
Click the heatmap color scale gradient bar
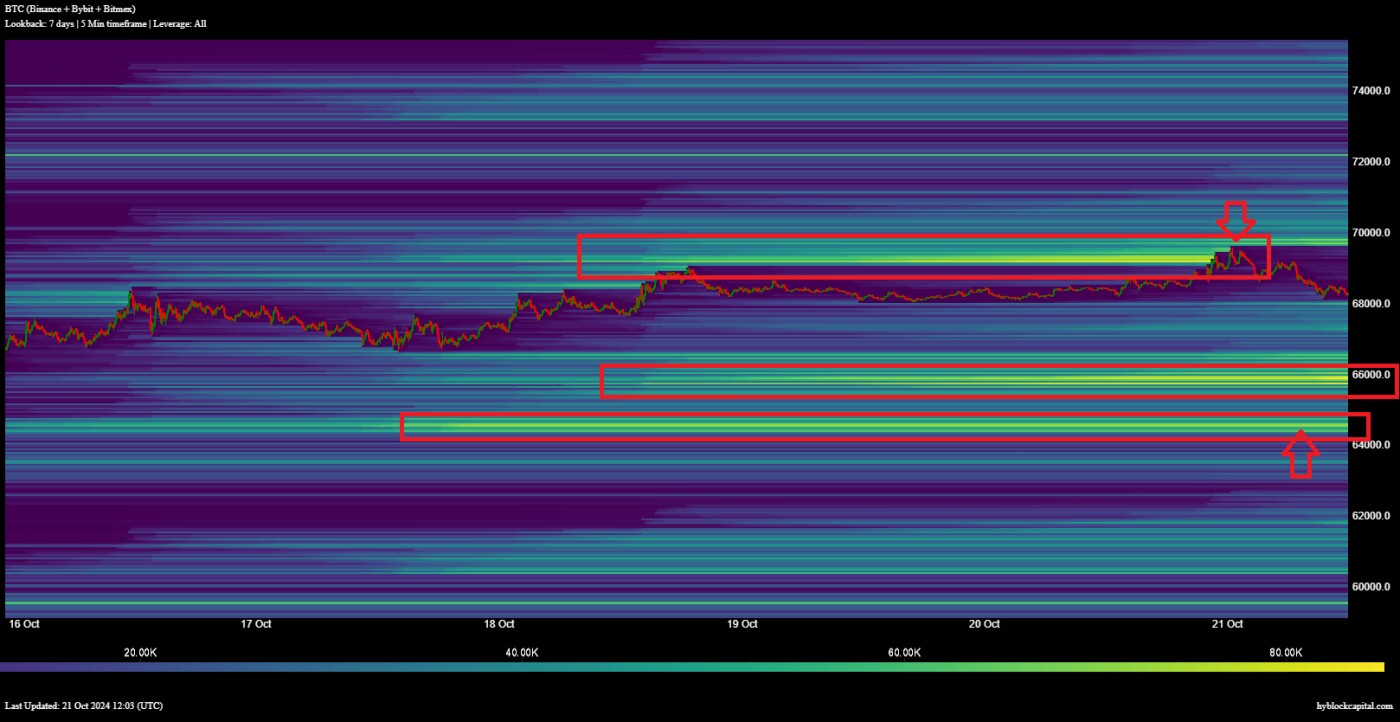692,666
